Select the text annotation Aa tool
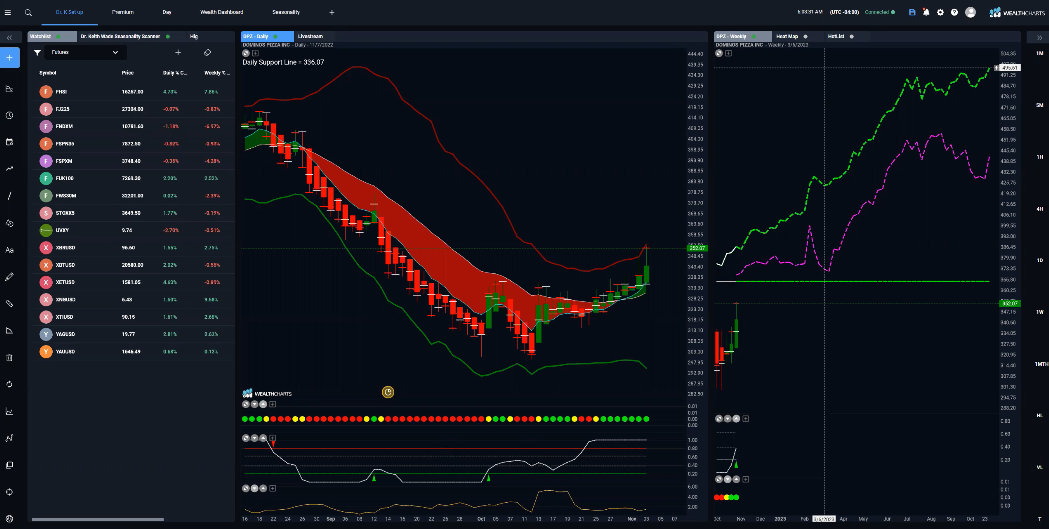Viewport: 1049px width, 529px height. 9,250
